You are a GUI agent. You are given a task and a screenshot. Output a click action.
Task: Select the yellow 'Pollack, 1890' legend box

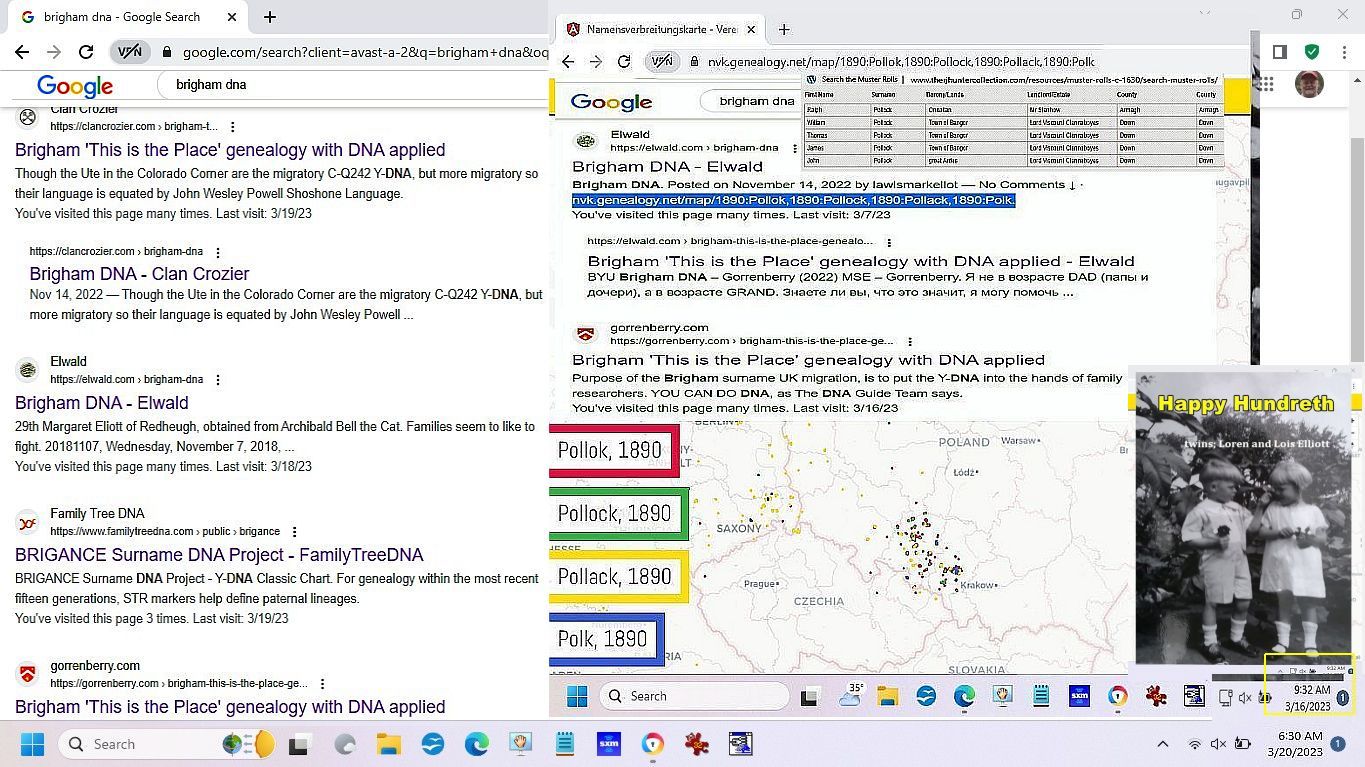point(619,577)
